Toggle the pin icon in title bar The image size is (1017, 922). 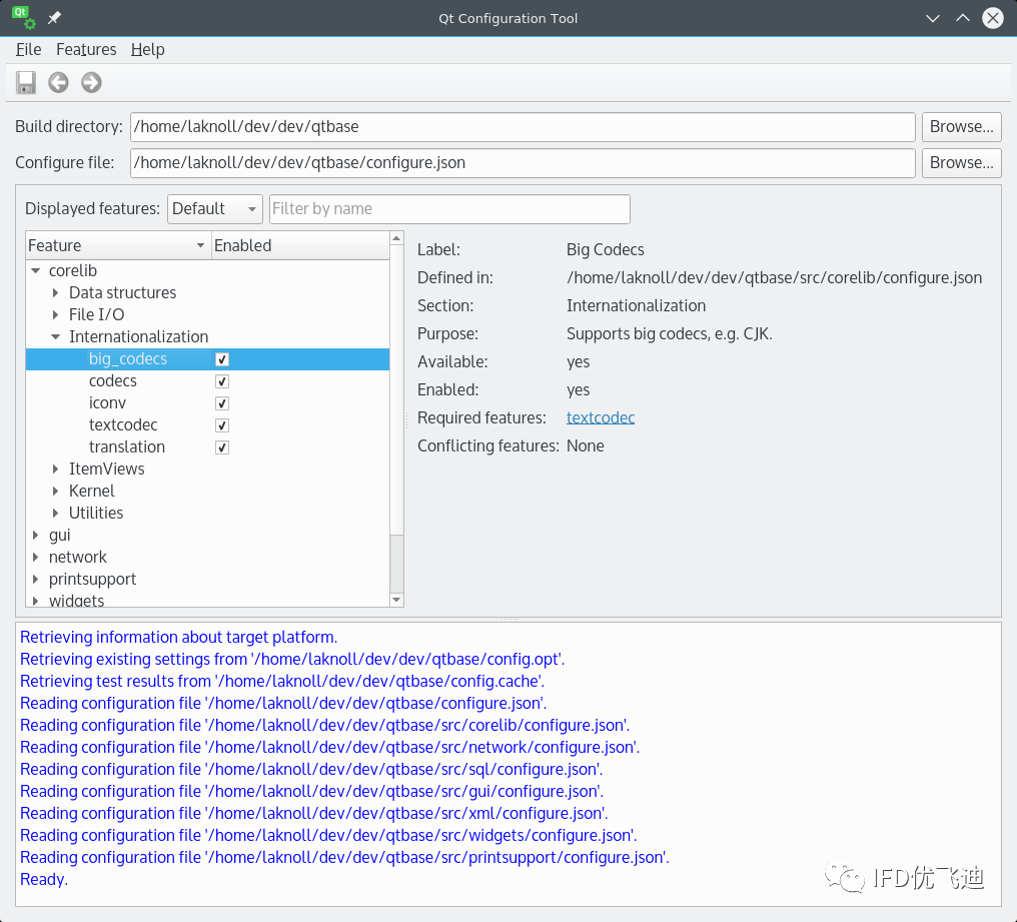(54, 18)
